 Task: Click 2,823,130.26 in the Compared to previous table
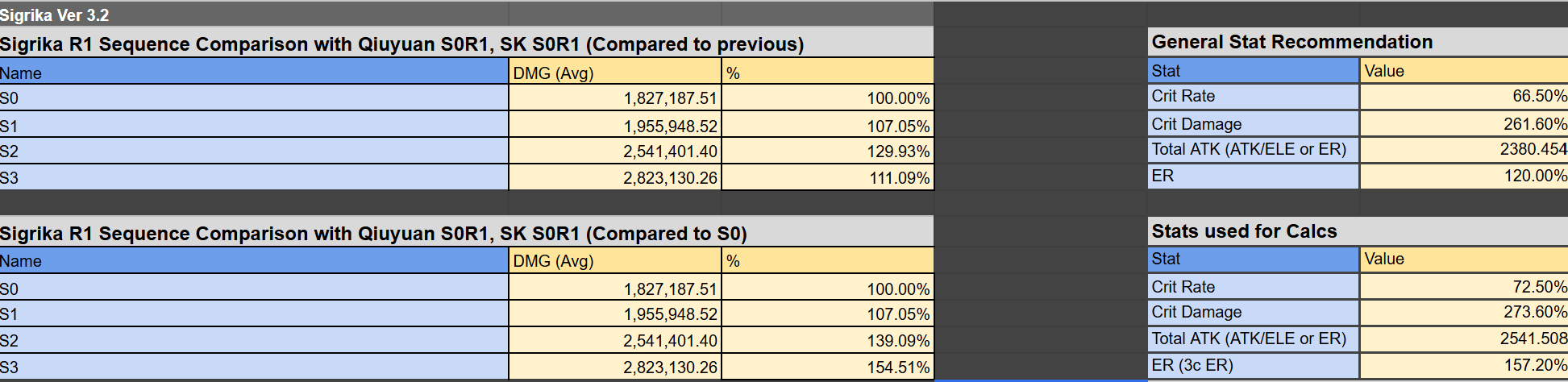click(x=615, y=177)
